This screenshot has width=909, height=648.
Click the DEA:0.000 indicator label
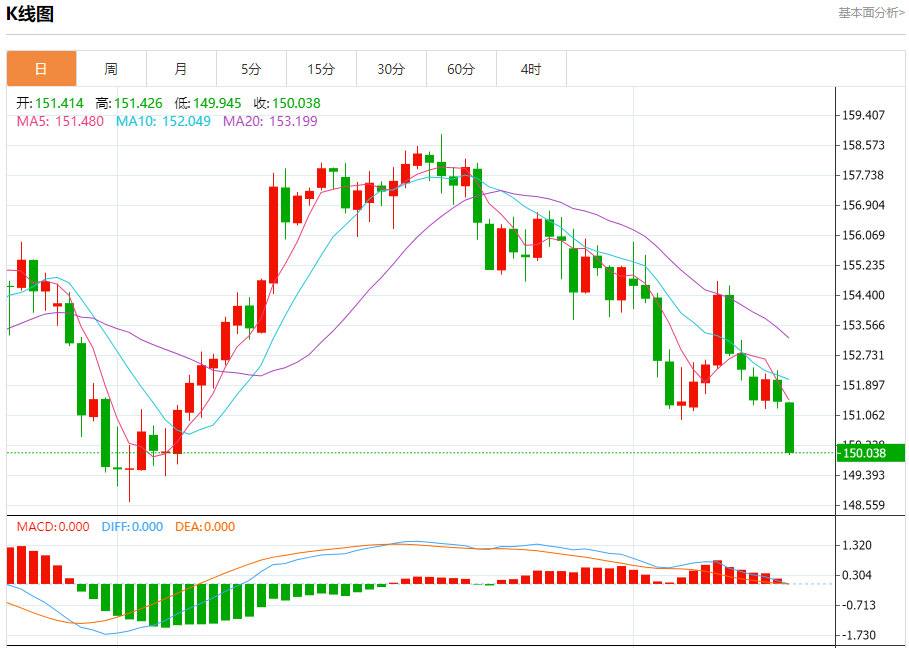(x=205, y=527)
